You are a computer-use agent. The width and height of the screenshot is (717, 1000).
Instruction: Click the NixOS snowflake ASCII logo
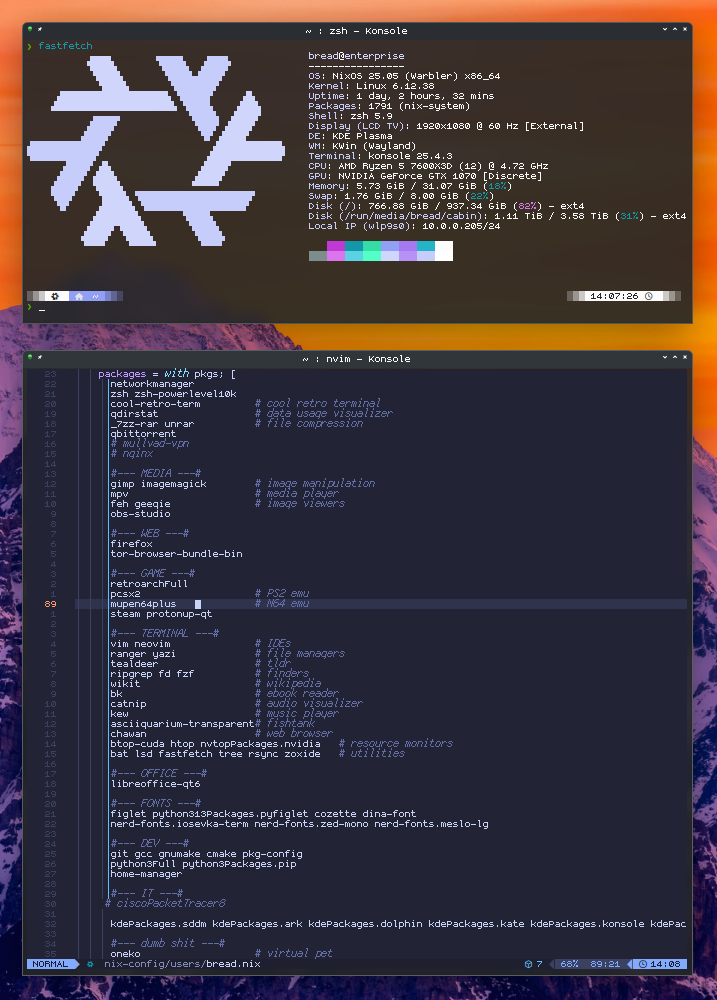click(156, 151)
